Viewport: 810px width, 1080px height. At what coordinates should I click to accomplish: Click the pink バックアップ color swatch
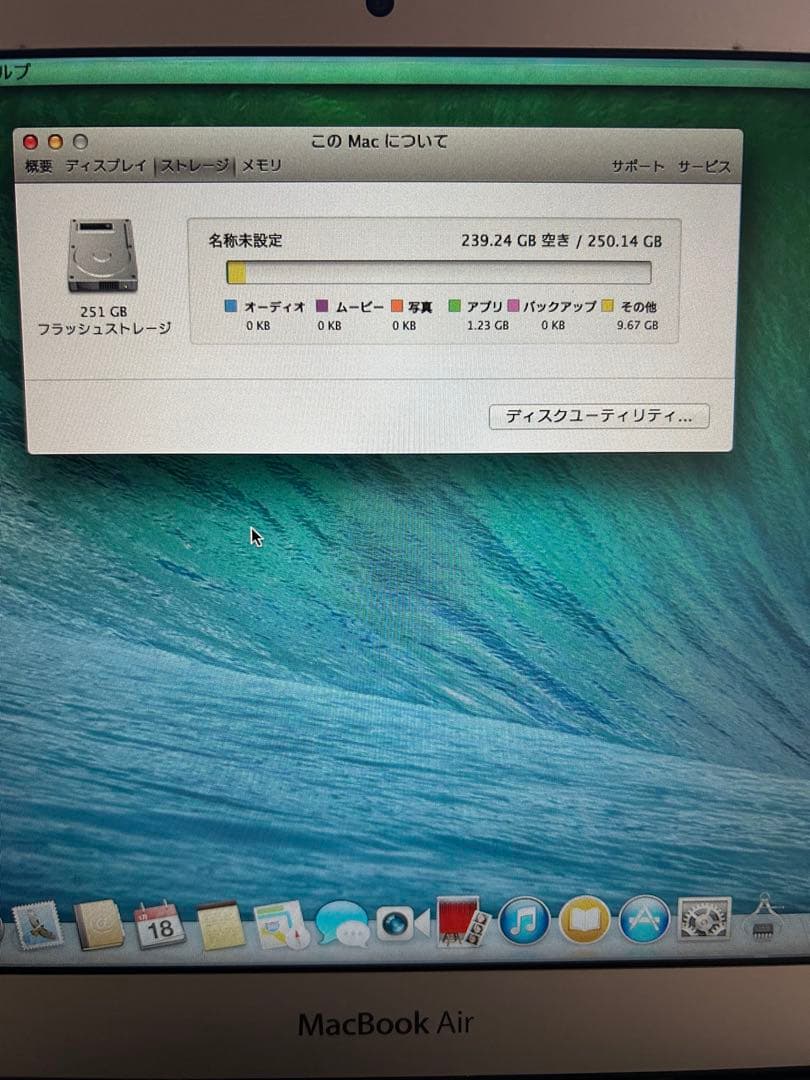pos(512,306)
